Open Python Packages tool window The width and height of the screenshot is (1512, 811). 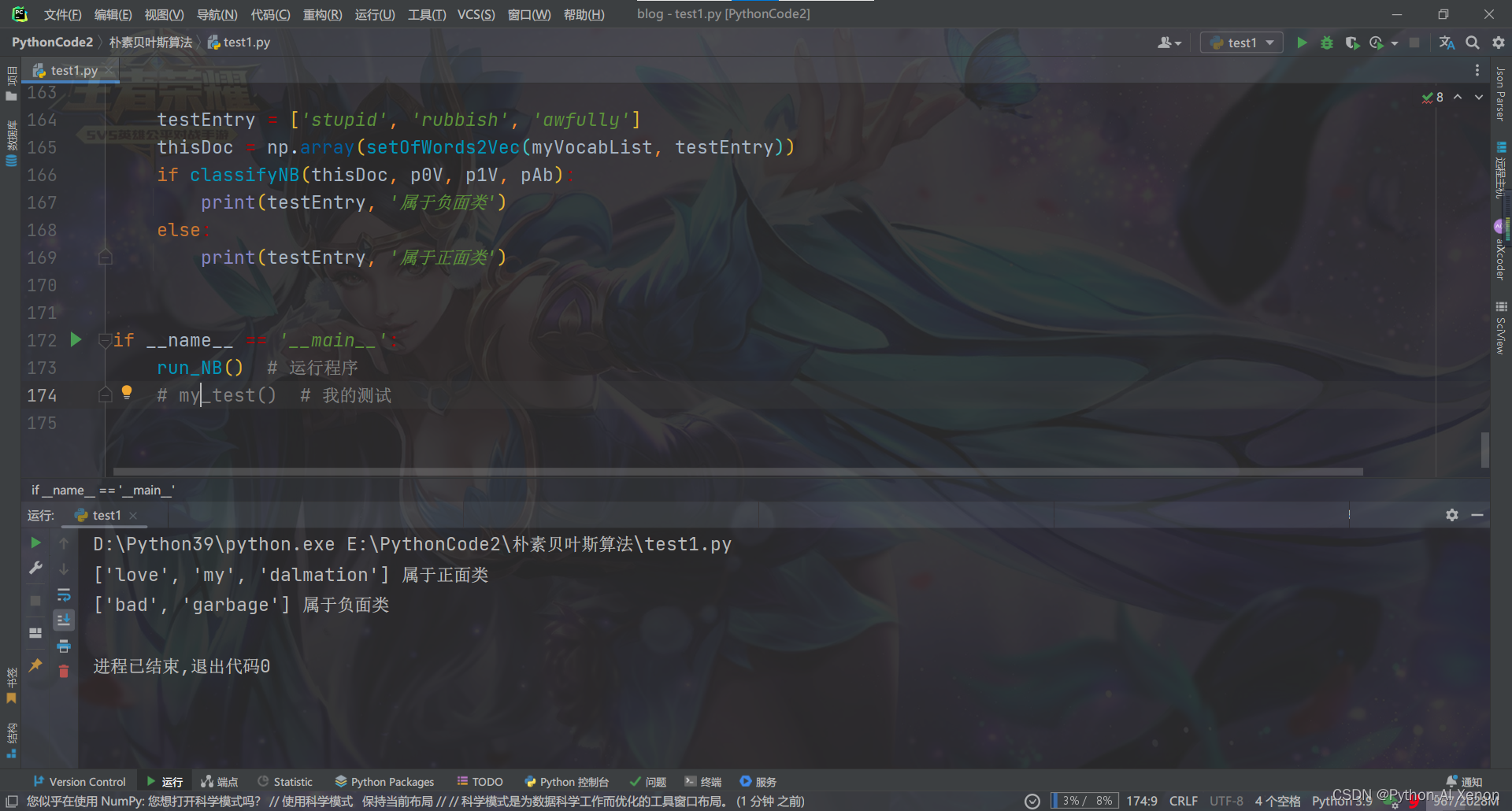(384, 782)
